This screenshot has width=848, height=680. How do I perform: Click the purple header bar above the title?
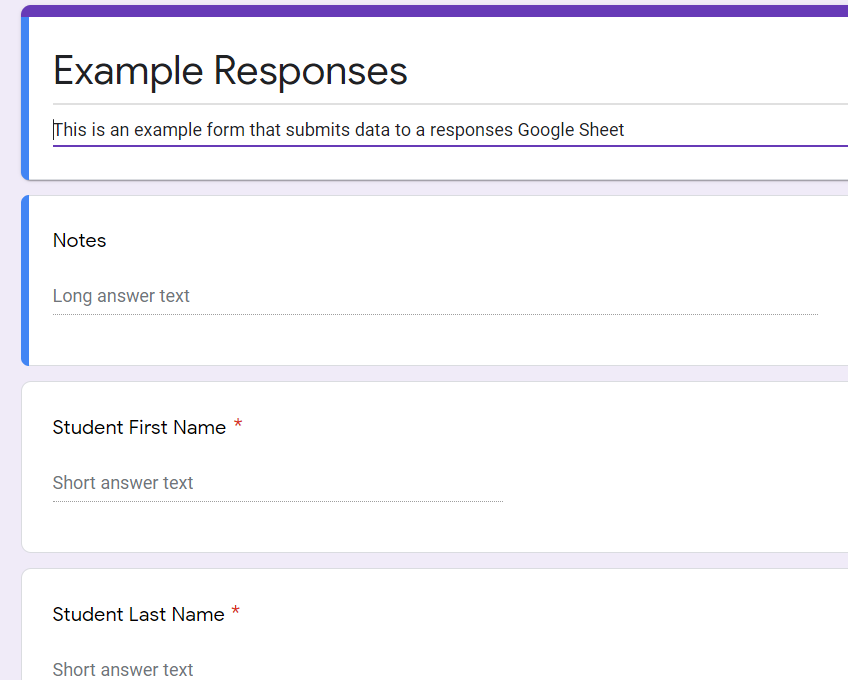[x=434, y=11]
